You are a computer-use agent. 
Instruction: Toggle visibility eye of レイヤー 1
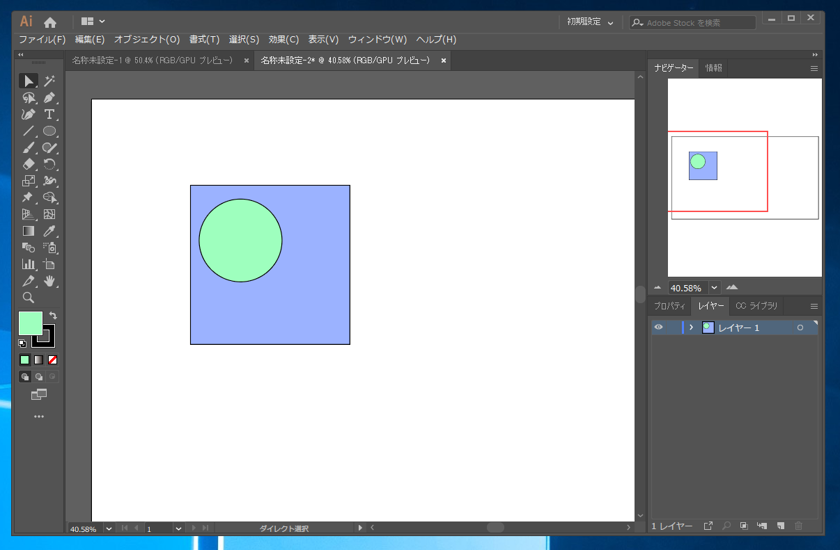pos(658,328)
